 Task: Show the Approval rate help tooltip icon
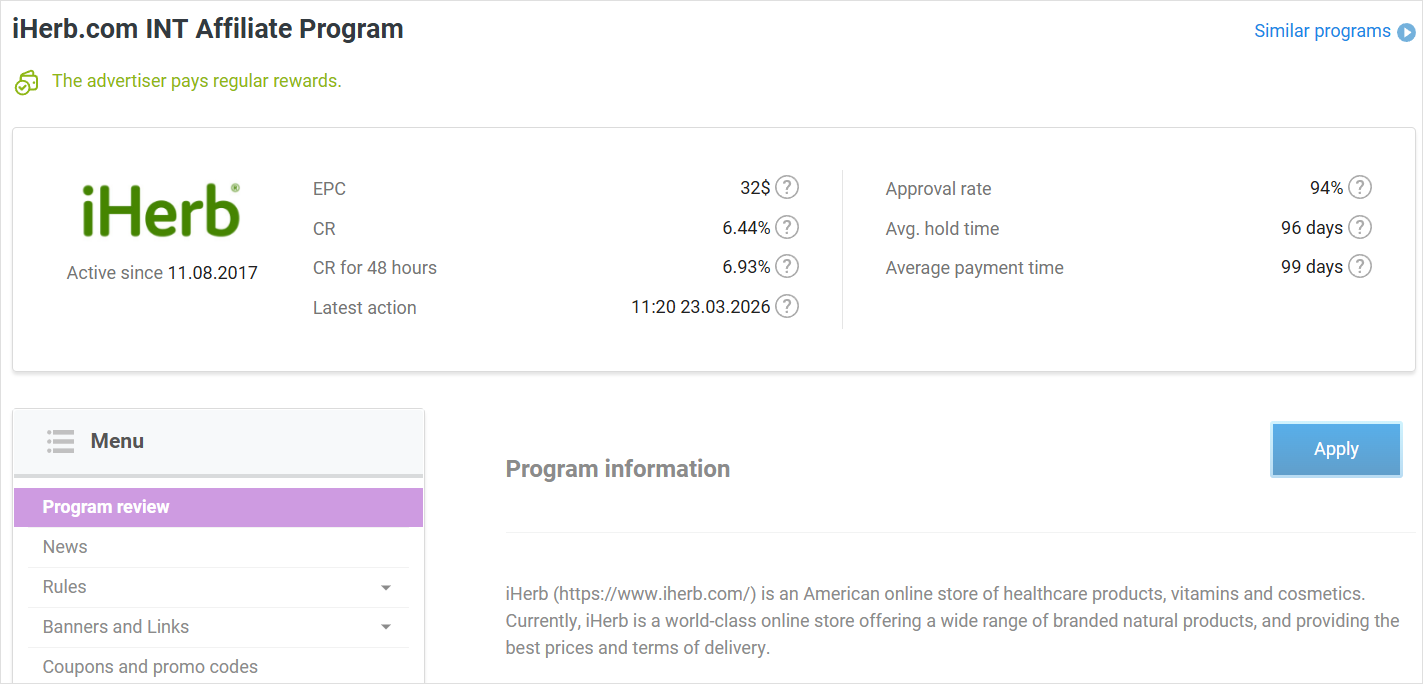click(1359, 188)
